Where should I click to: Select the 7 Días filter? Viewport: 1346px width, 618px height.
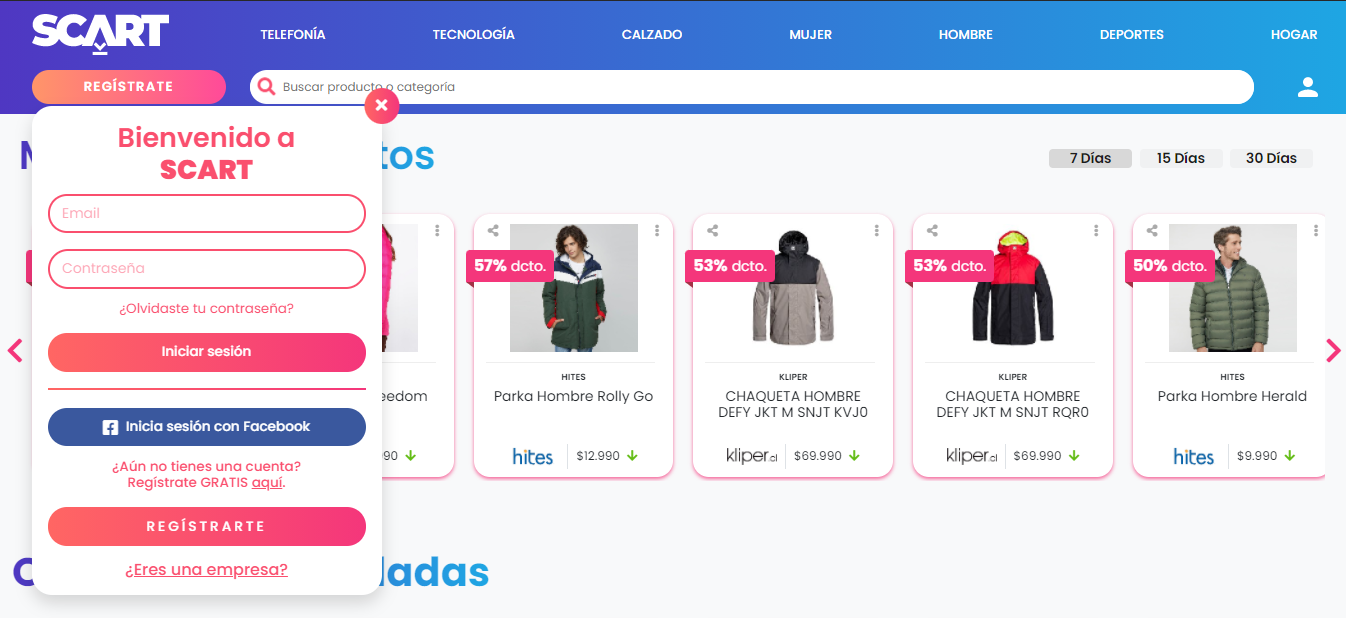[1090, 158]
